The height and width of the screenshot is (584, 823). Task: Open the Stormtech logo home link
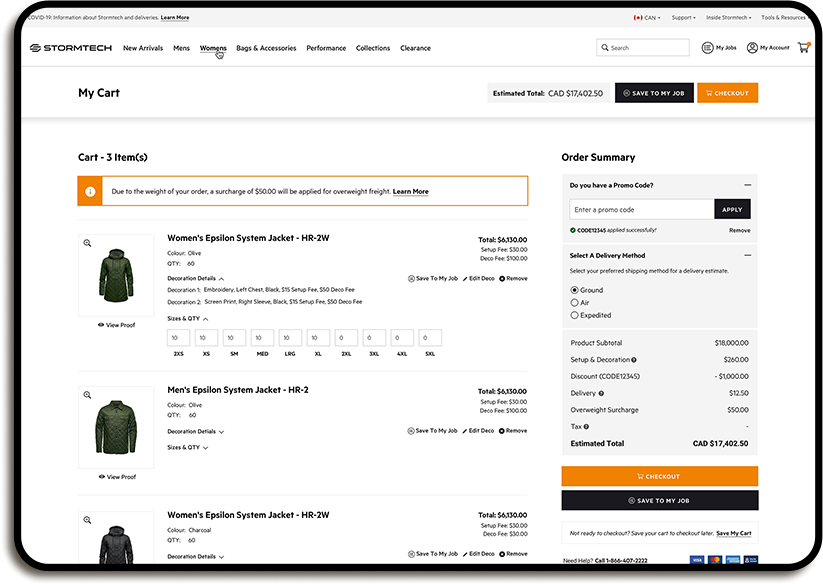point(71,48)
